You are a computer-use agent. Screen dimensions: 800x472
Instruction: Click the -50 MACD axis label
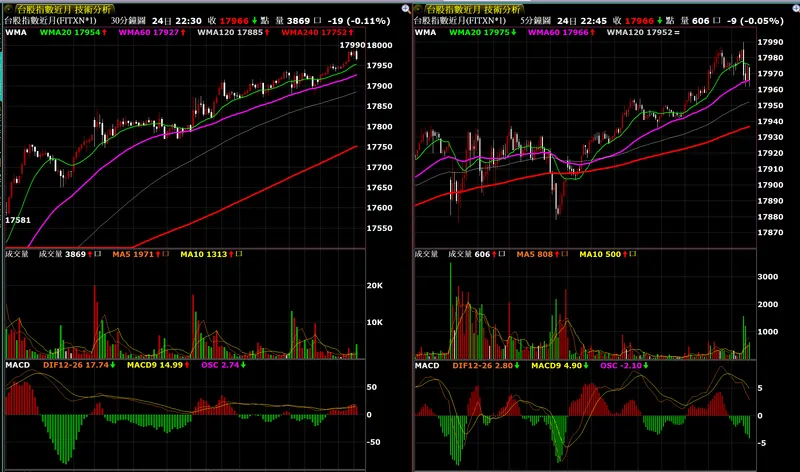pos(374,442)
